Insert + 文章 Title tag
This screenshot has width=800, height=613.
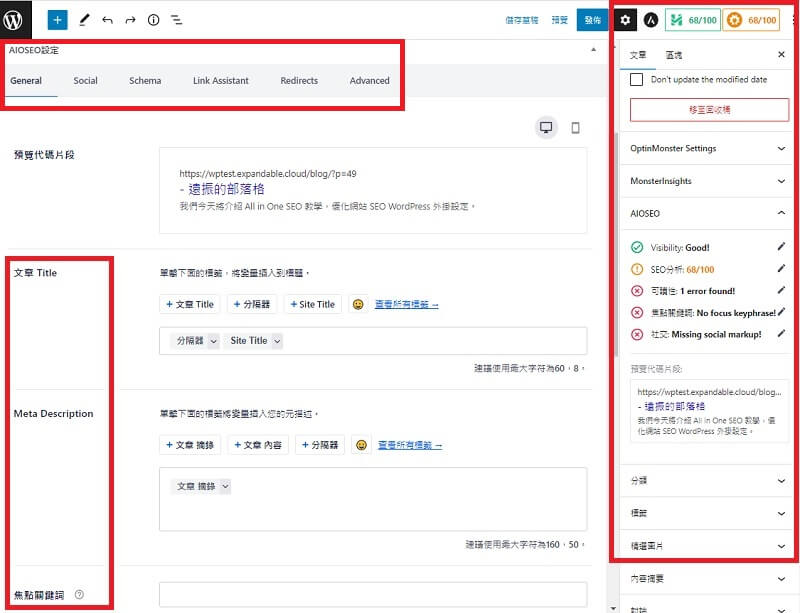190,304
